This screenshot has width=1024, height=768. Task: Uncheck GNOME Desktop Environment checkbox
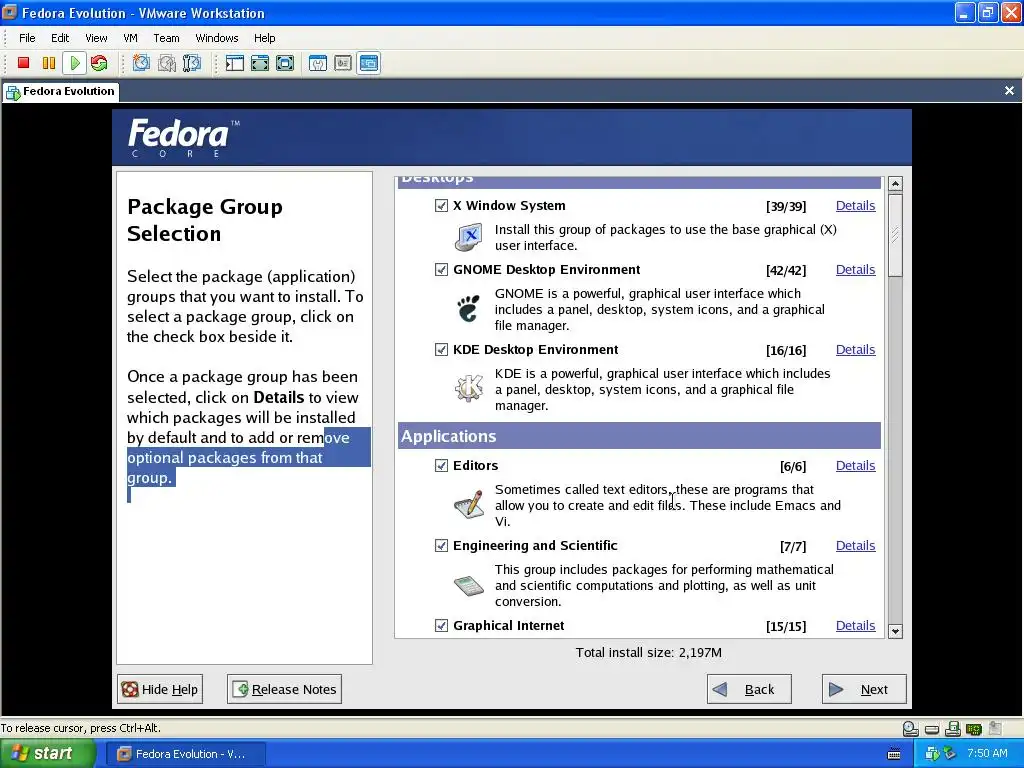[441, 270]
